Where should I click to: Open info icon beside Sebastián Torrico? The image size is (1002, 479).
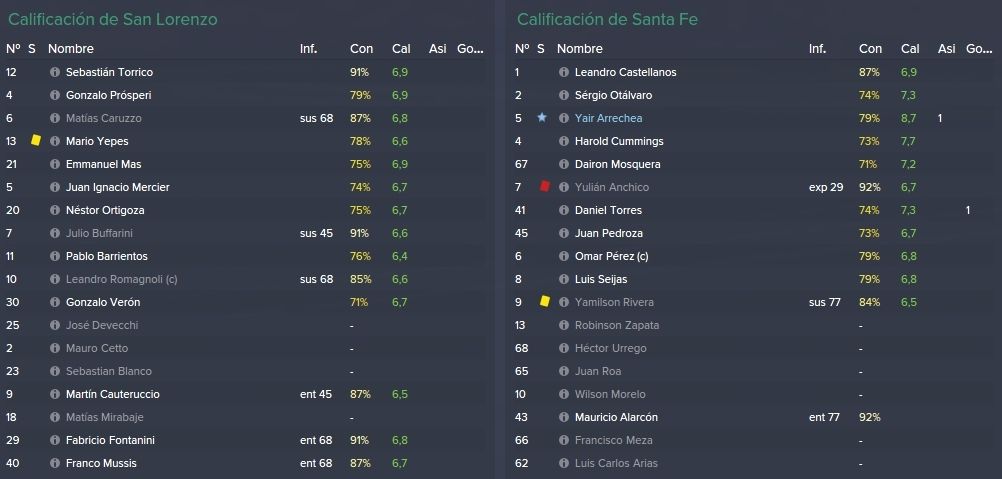55,72
